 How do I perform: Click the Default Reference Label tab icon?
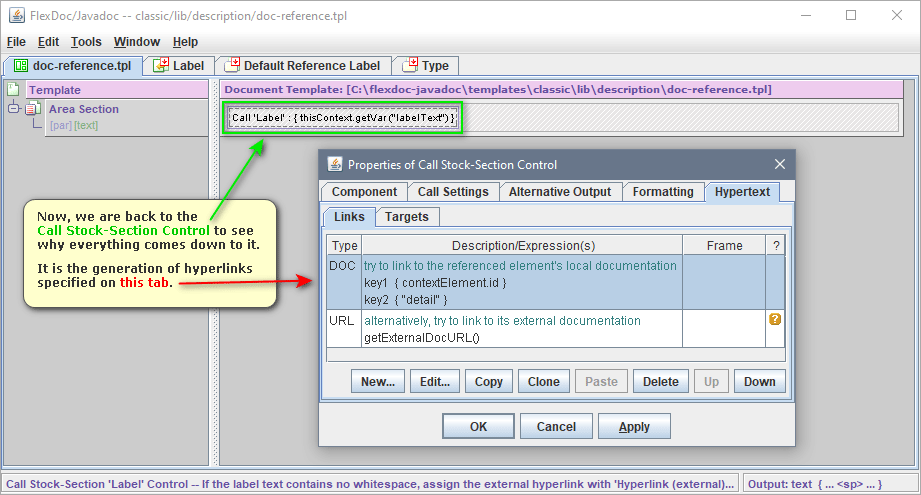tap(231, 66)
